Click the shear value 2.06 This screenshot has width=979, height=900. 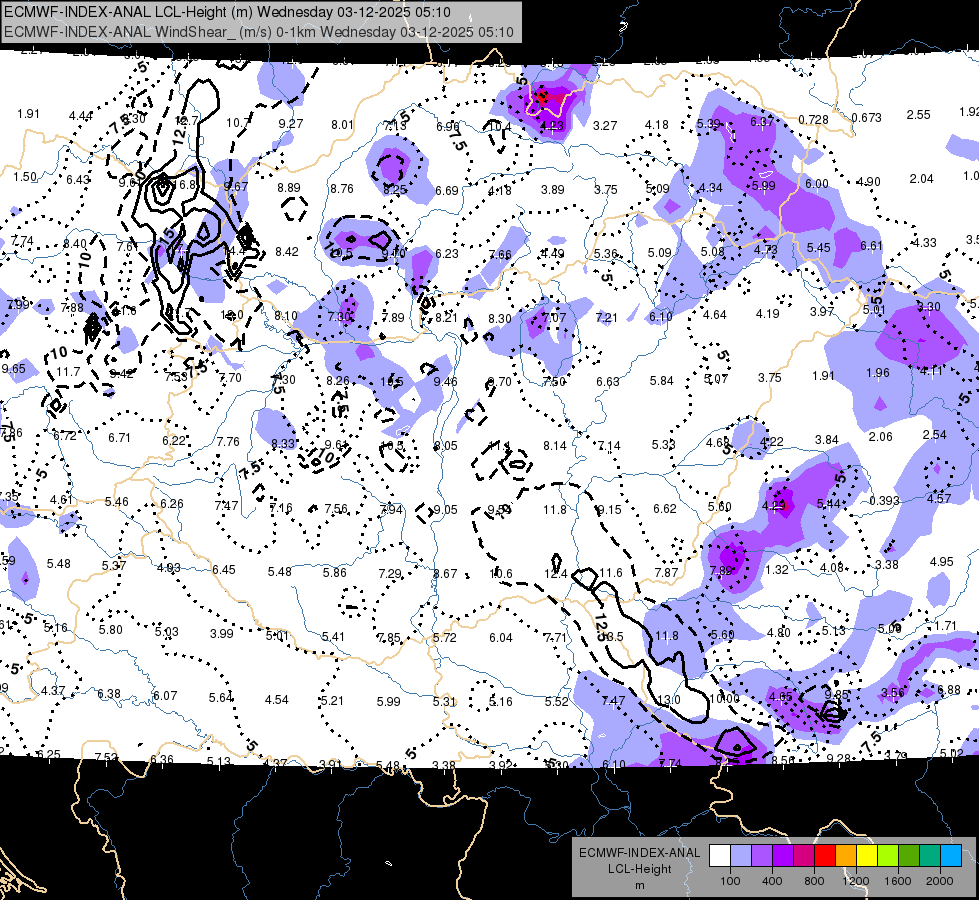coord(880,437)
